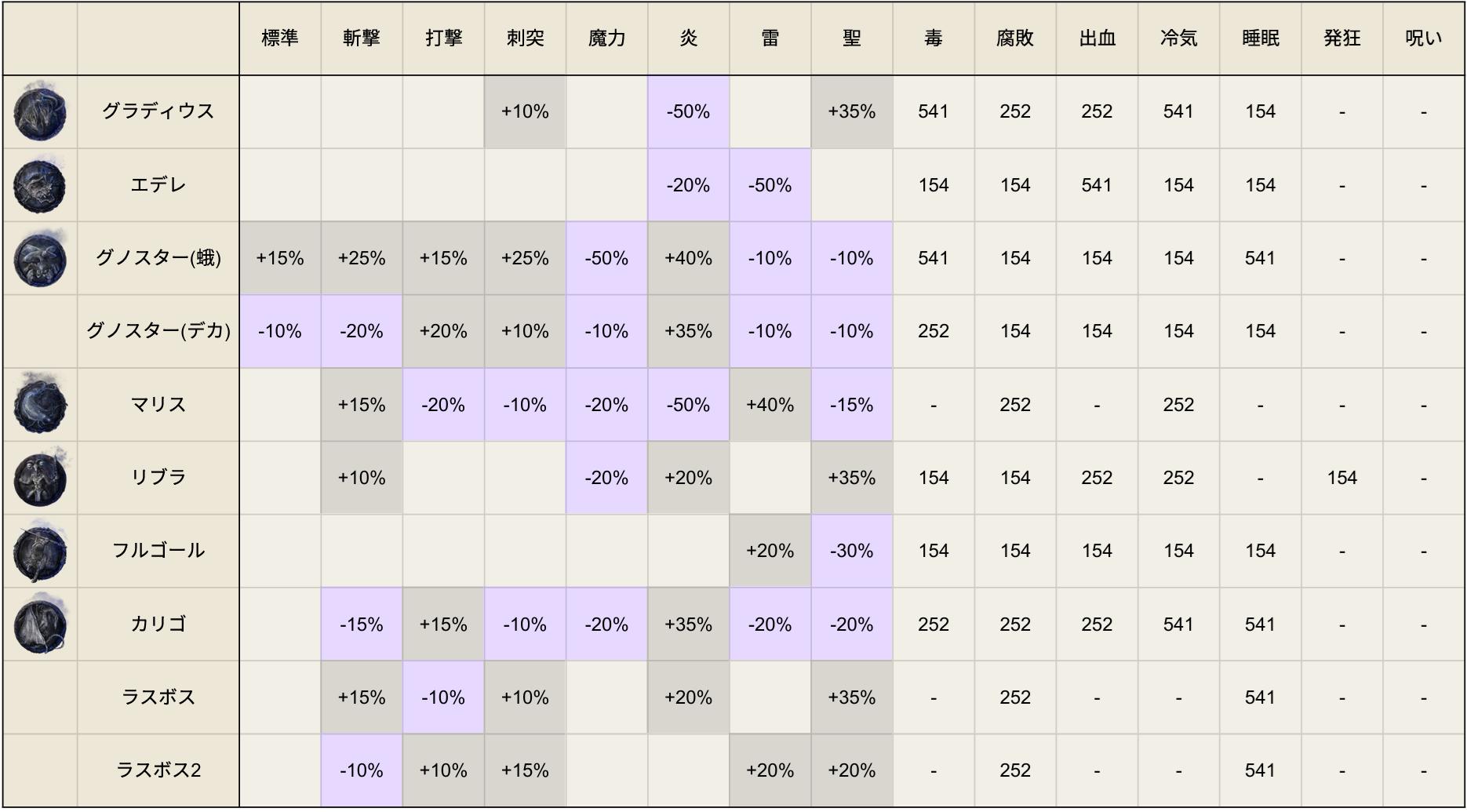The width and height of the screenshot is (1467, 812).
Task: Click the グノスター moth boss icon
Action: click(x=40, y=259)
